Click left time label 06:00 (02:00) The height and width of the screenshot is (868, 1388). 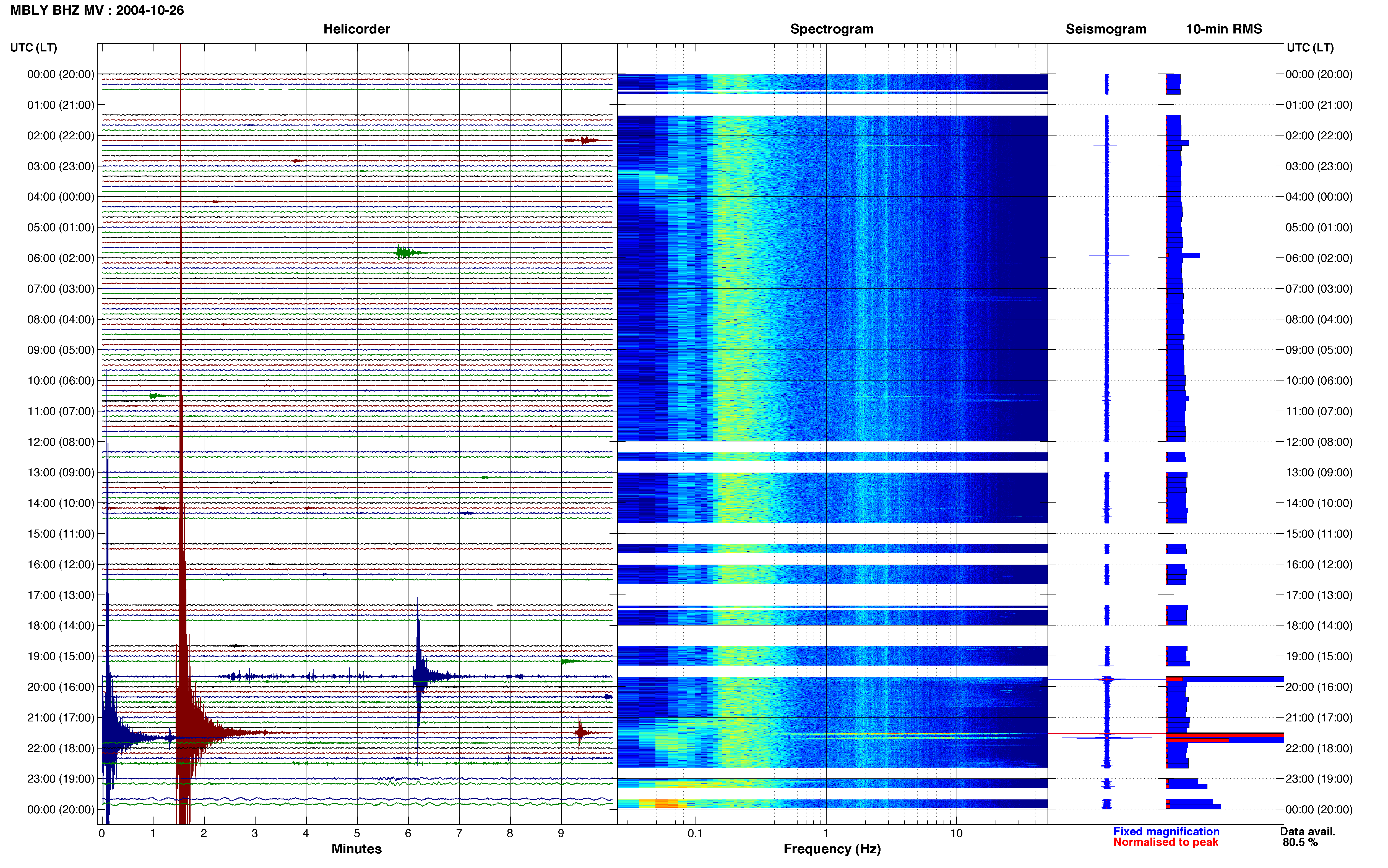point(61,258)
